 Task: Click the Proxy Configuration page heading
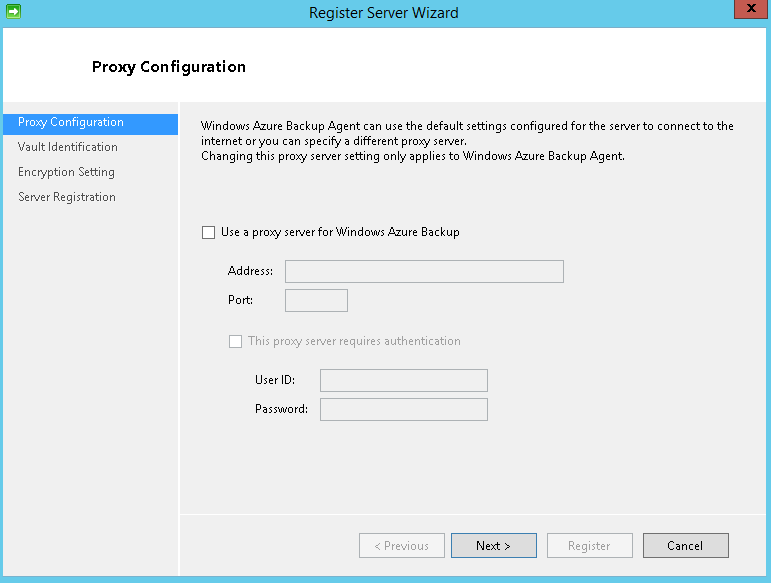pos(169,67)
